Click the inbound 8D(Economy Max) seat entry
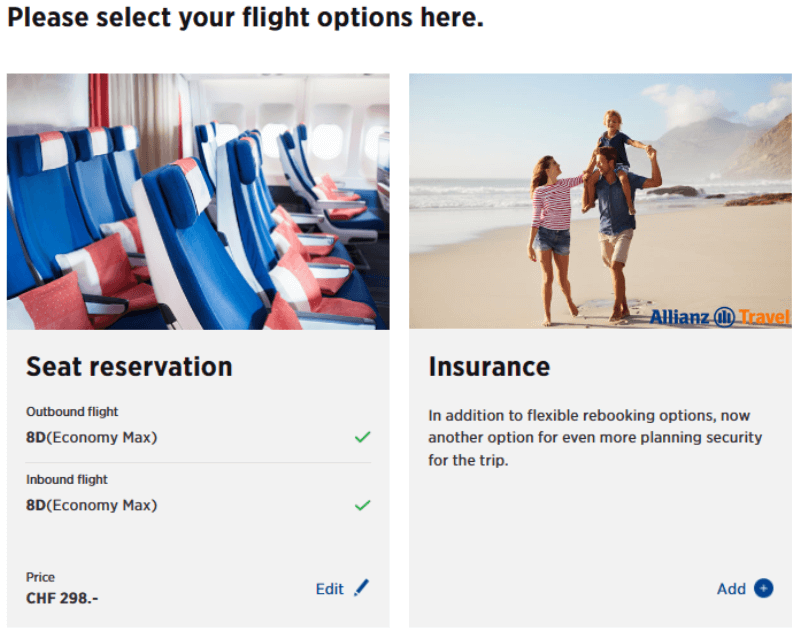Screen dimensions: 800x638 [91, 505]
